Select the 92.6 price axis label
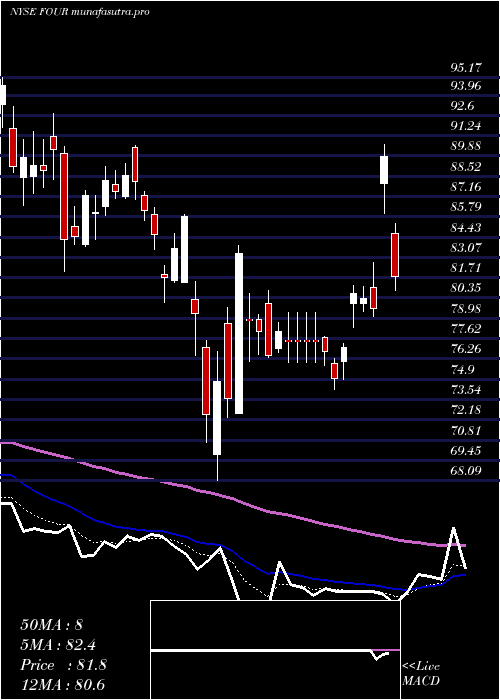Image resolution: width=500 pixels, height=700 pixels. tap(462, 106)
